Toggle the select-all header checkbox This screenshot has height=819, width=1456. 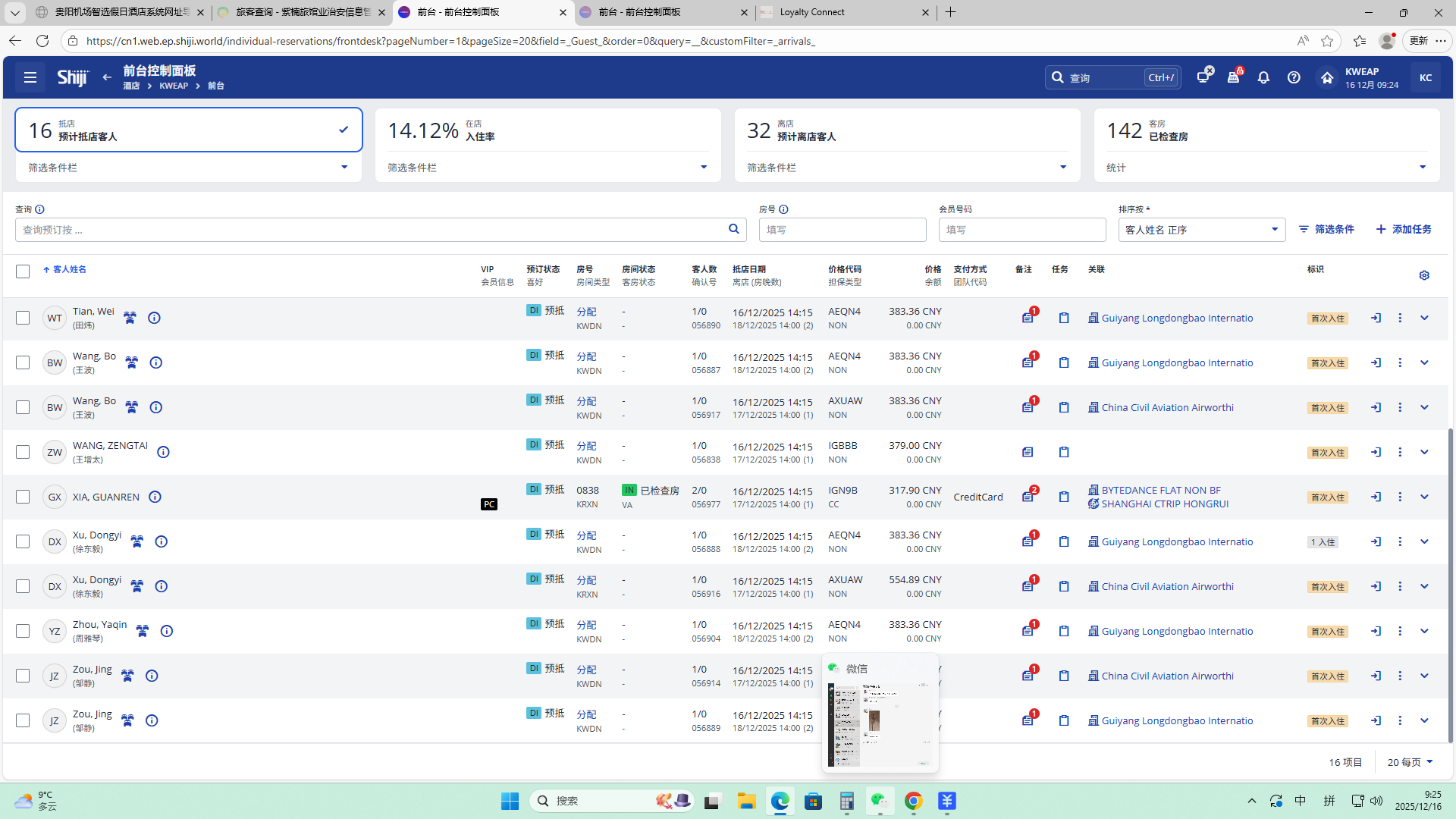23,271
